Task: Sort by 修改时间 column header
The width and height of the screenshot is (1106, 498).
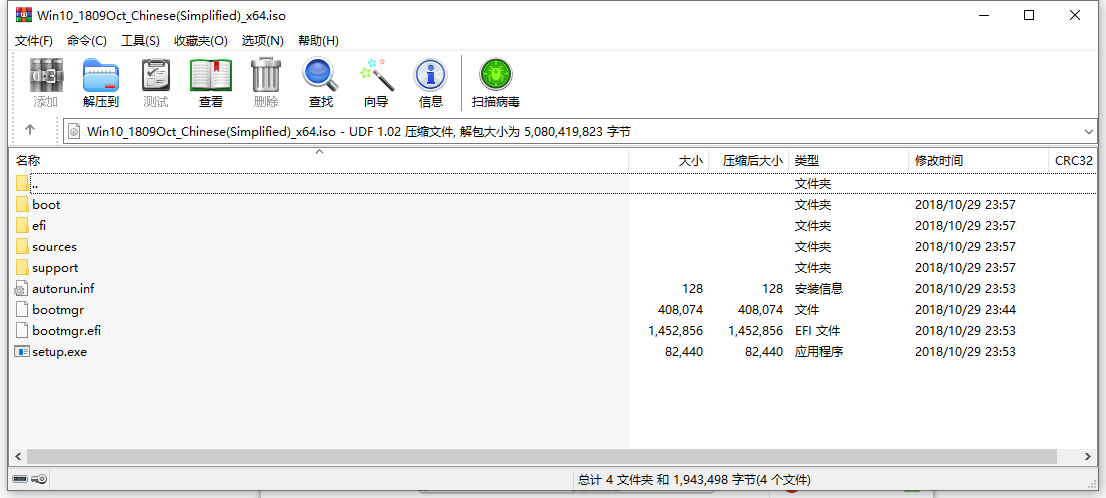Action: coord(938,161)
